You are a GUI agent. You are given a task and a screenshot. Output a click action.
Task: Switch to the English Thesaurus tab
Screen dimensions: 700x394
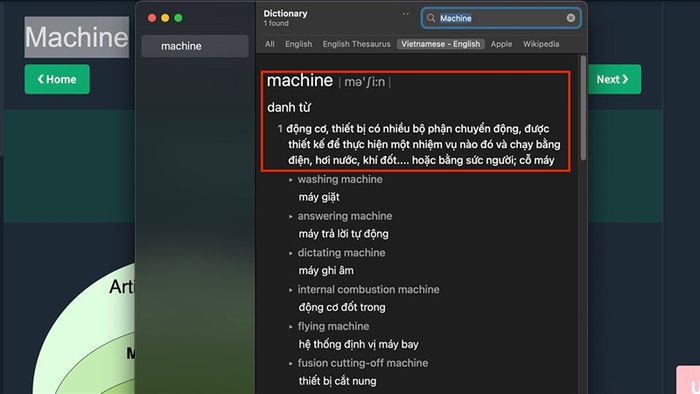[x=356, y=44]
